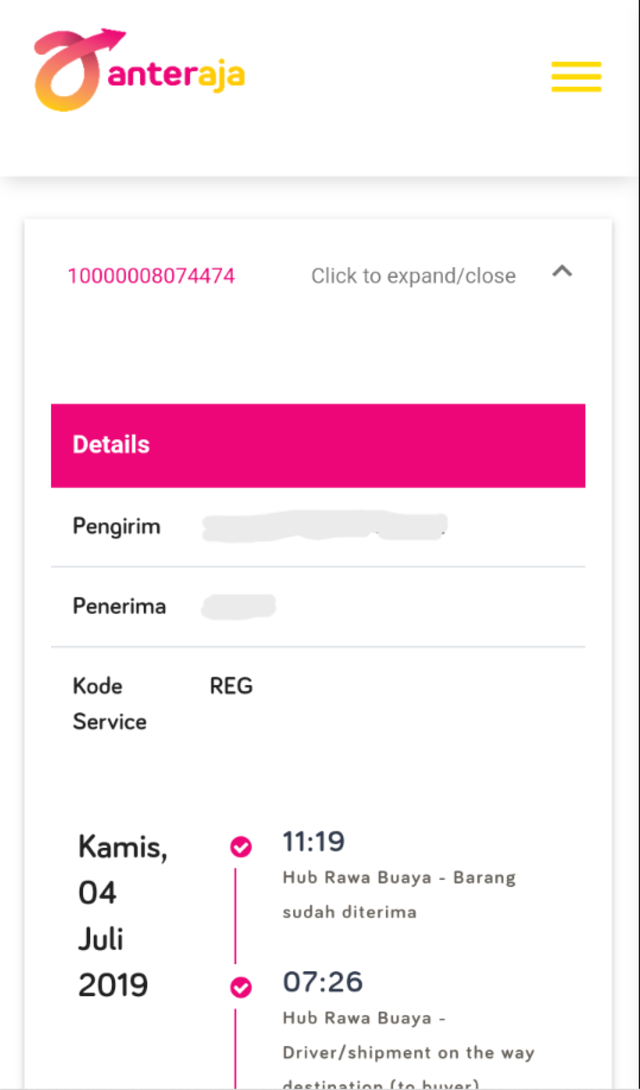Click the tracking number 10000008074474
The height and width of the screenshot is (1090, 640).
[151, 275]
